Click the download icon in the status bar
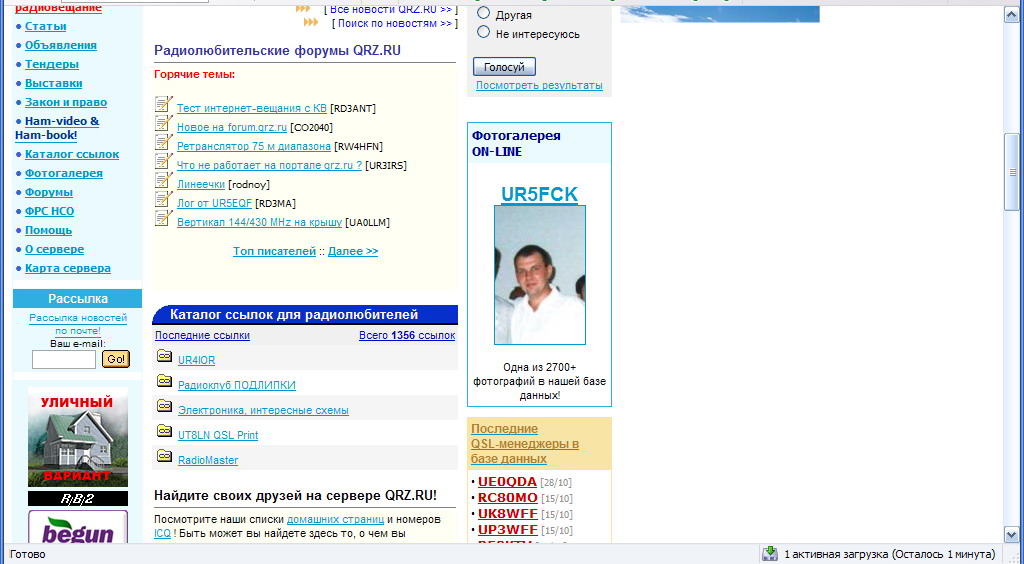The image size is (1024, 564). click(x=770, y=554)
